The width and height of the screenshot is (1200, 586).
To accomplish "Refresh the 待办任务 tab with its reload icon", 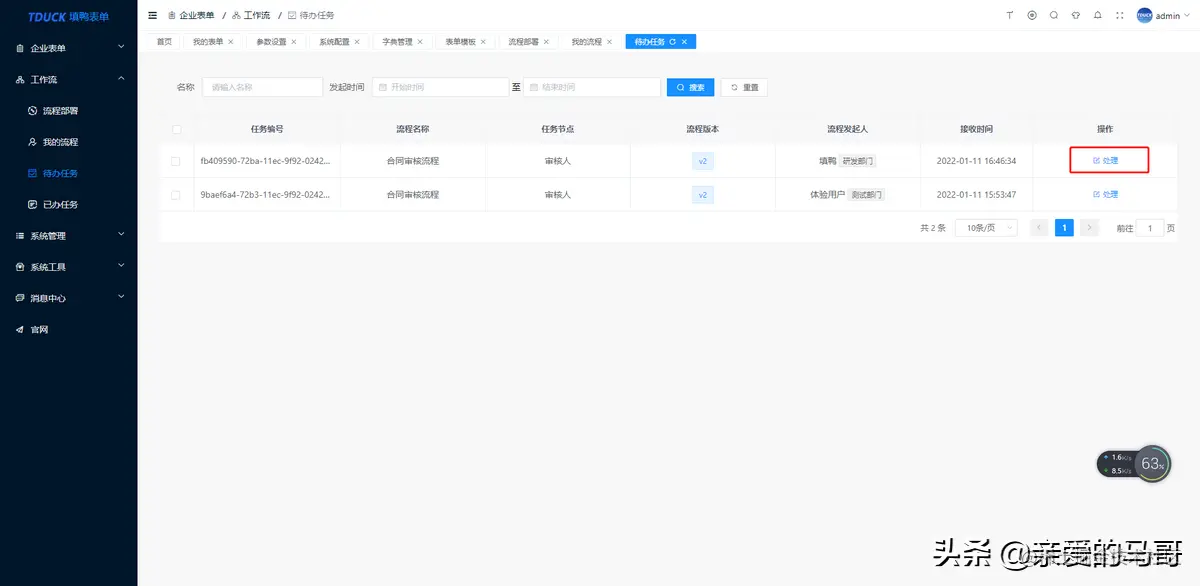I will tap(672, 41).
